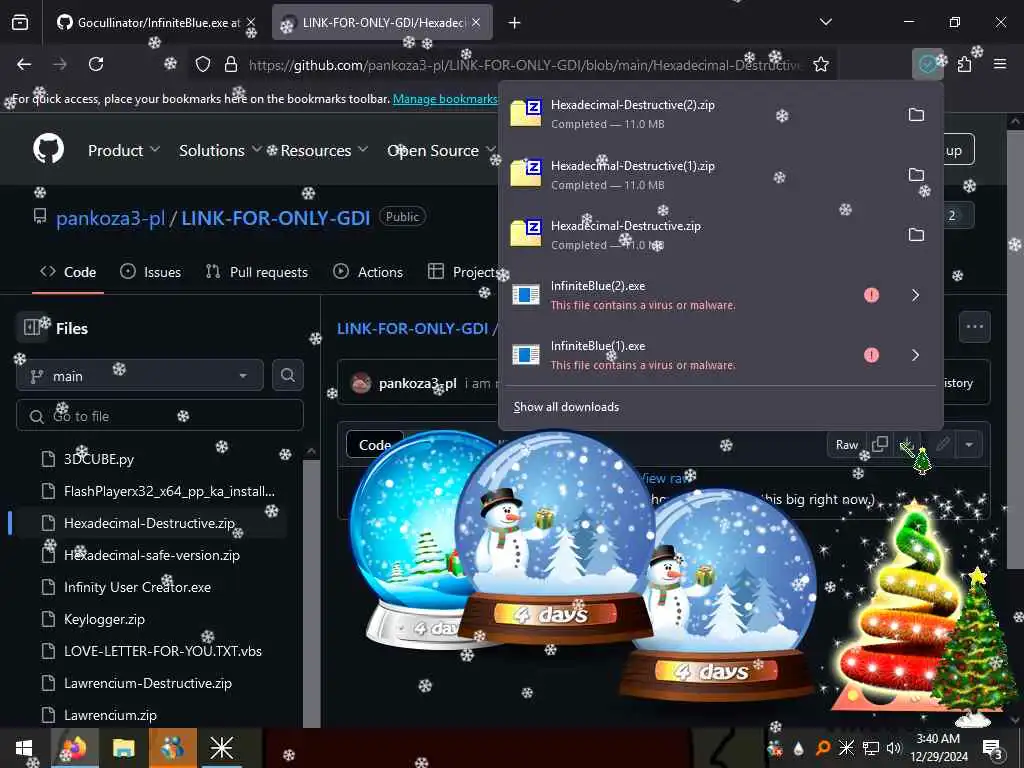Image resolution: width=1024 pixels, height=768 pixels.
Task: Expand the Product navigation menu
Action: 123,150
